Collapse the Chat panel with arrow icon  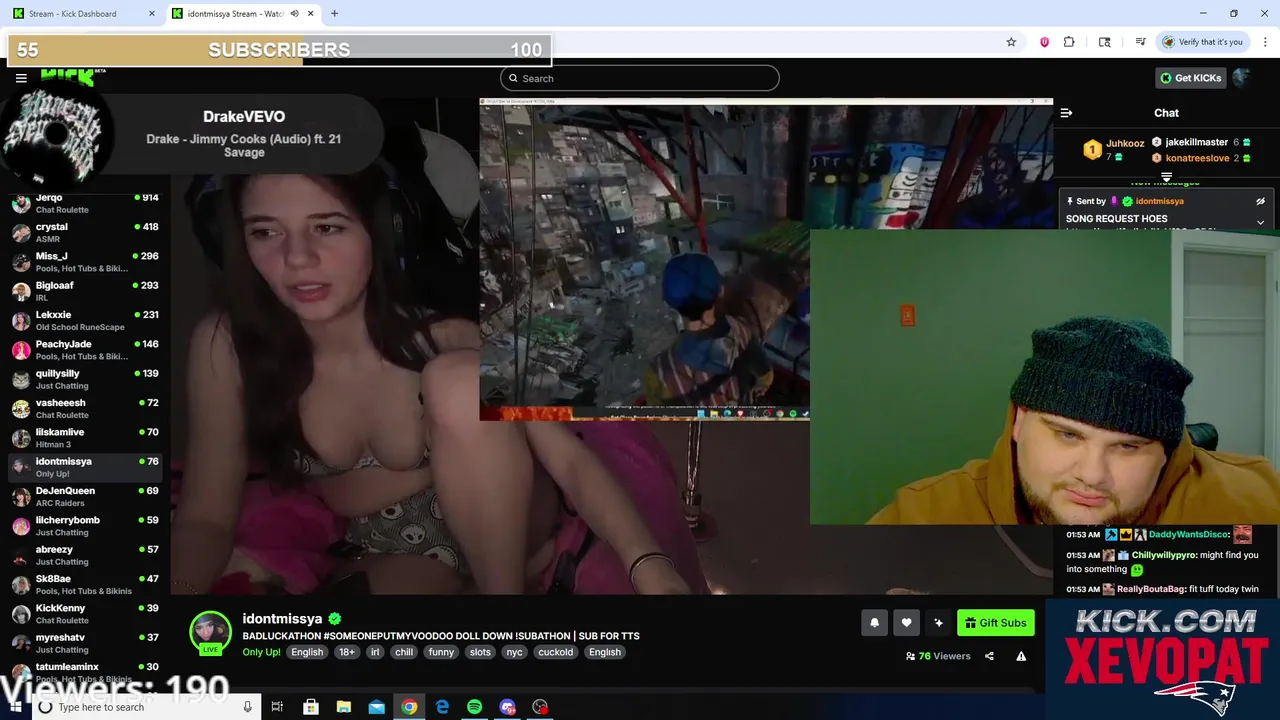1066,113
